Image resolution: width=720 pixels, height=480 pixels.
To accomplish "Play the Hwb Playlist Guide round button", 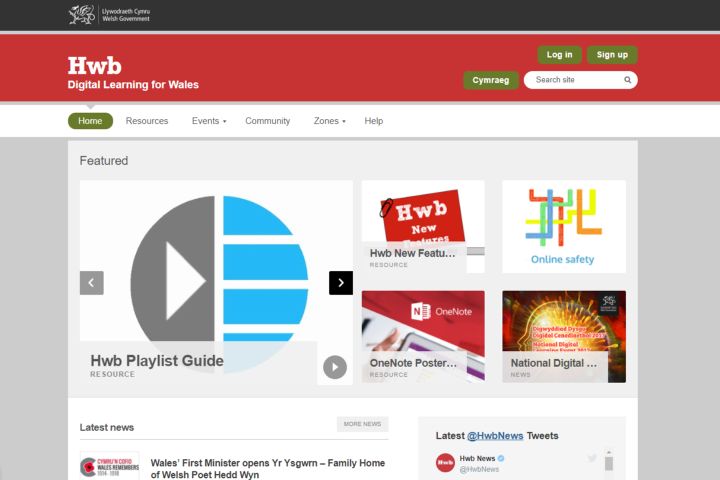I will coord(335,367).
